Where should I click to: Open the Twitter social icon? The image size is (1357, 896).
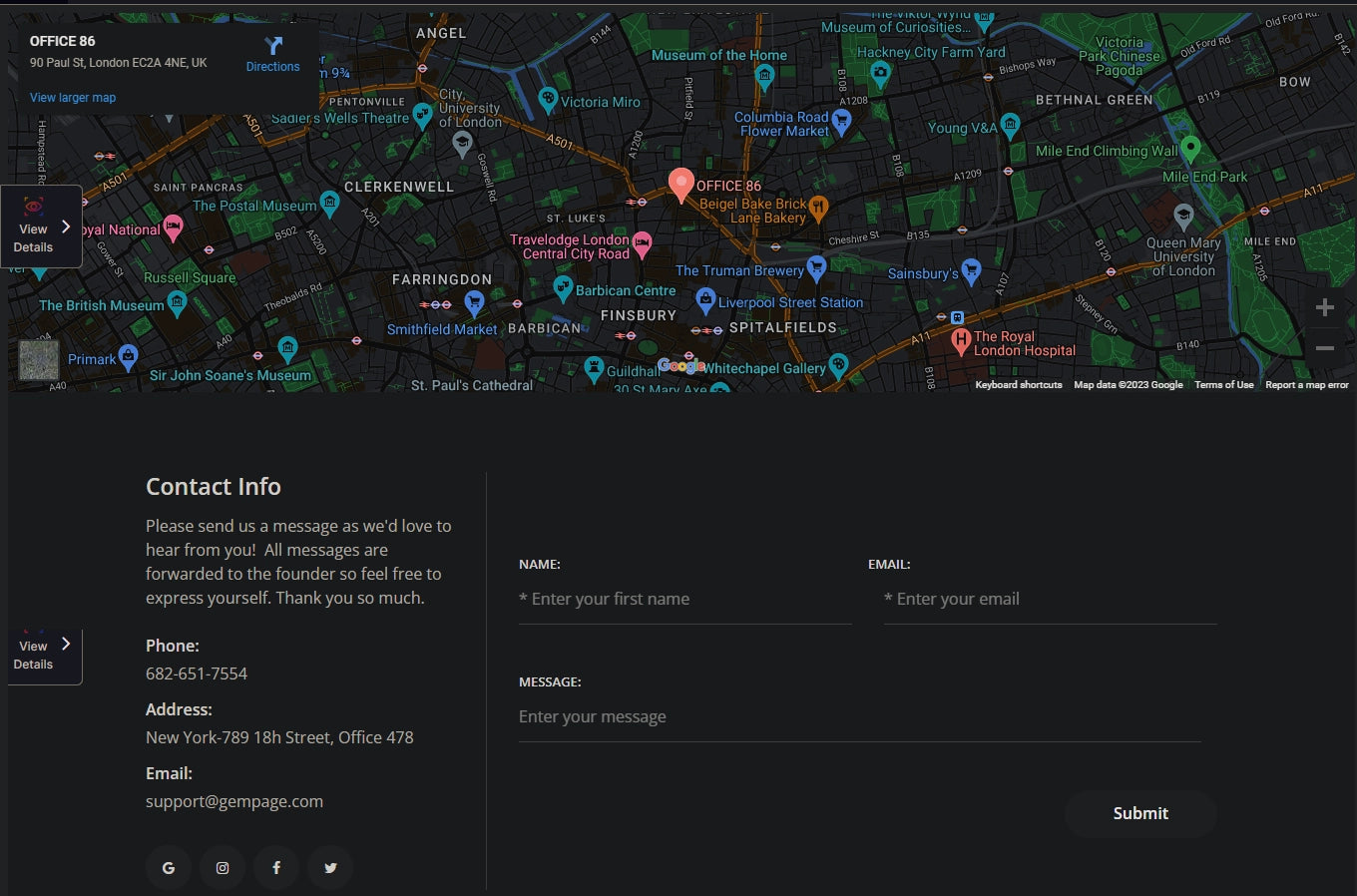[330, 868]
